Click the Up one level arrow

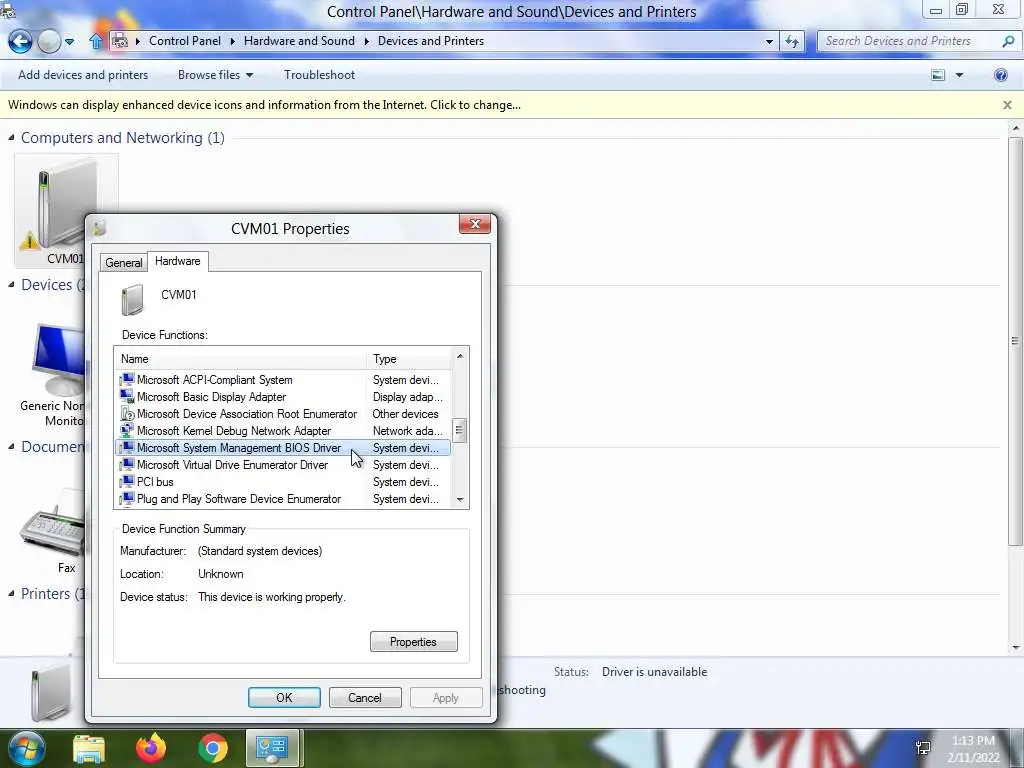tap(96, 41)
